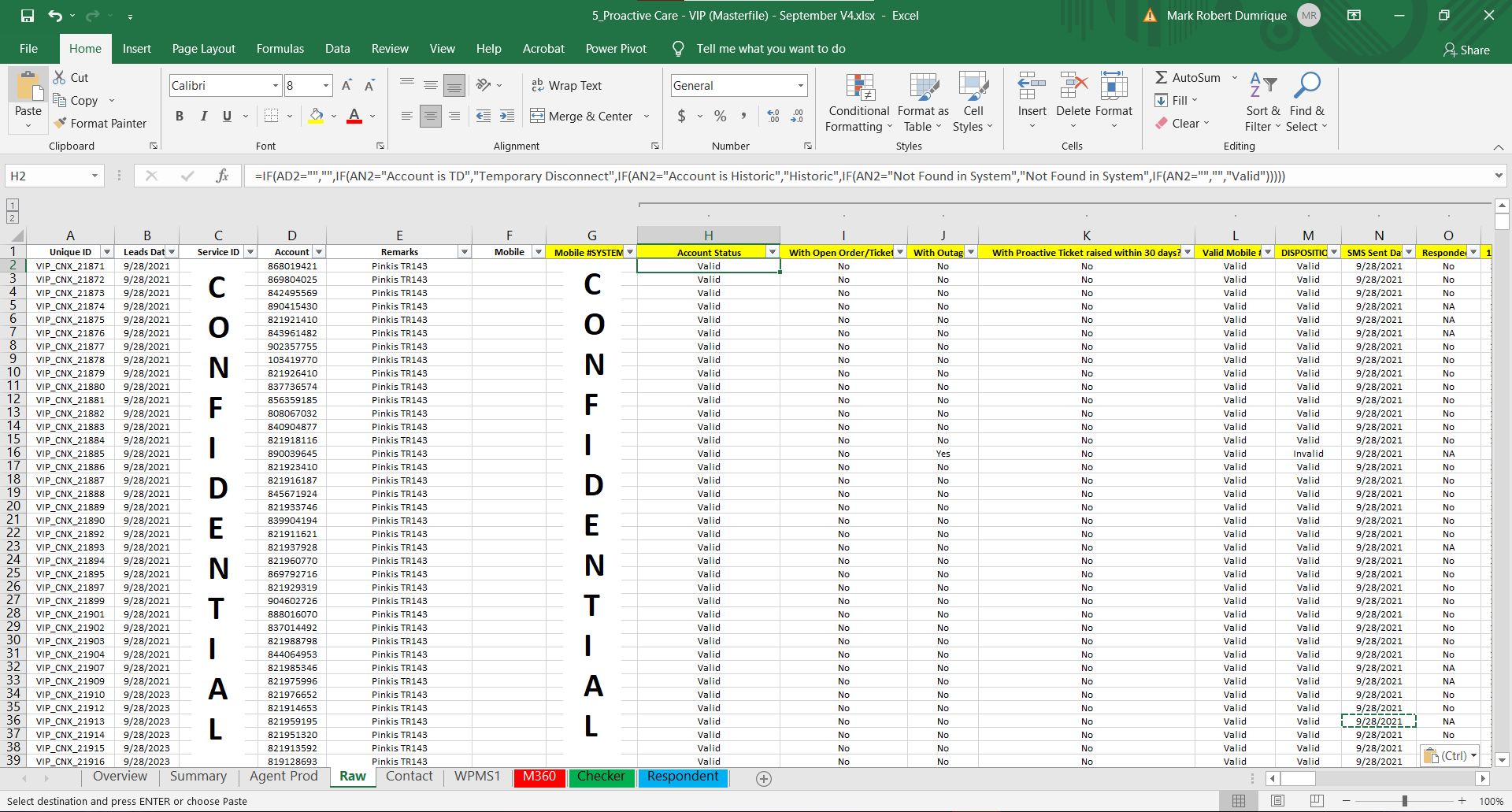1512x812 pixels.
Task: Click the Save icon in title bar
Action: 28,16
